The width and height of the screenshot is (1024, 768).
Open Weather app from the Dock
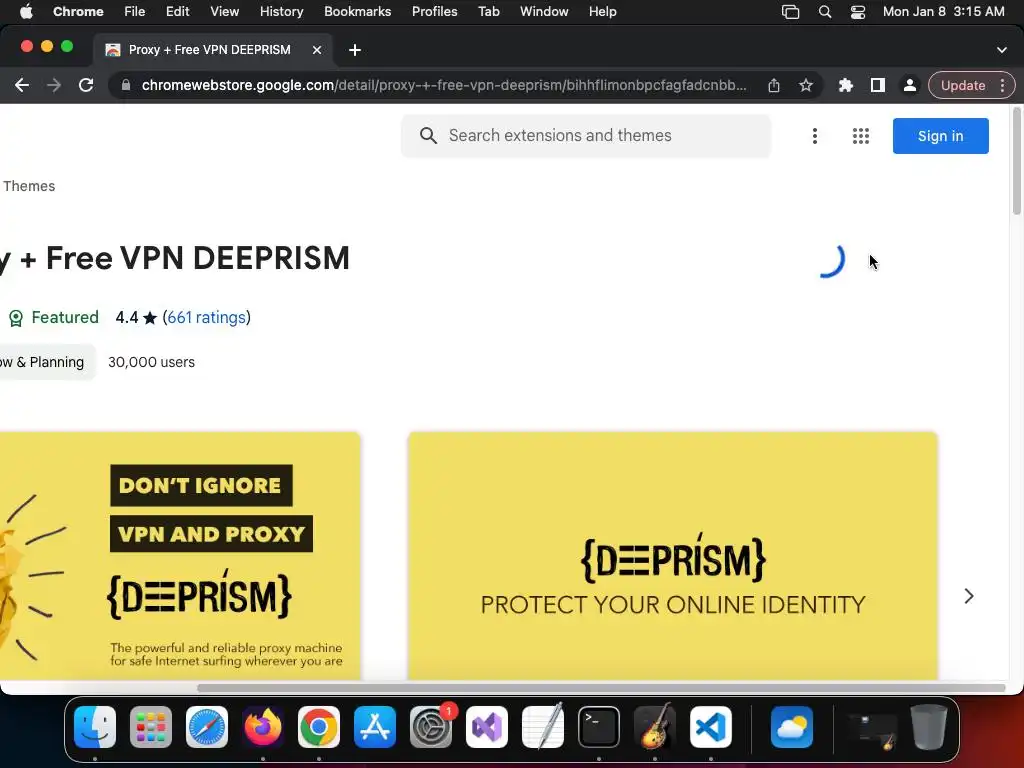coord(792,727)
